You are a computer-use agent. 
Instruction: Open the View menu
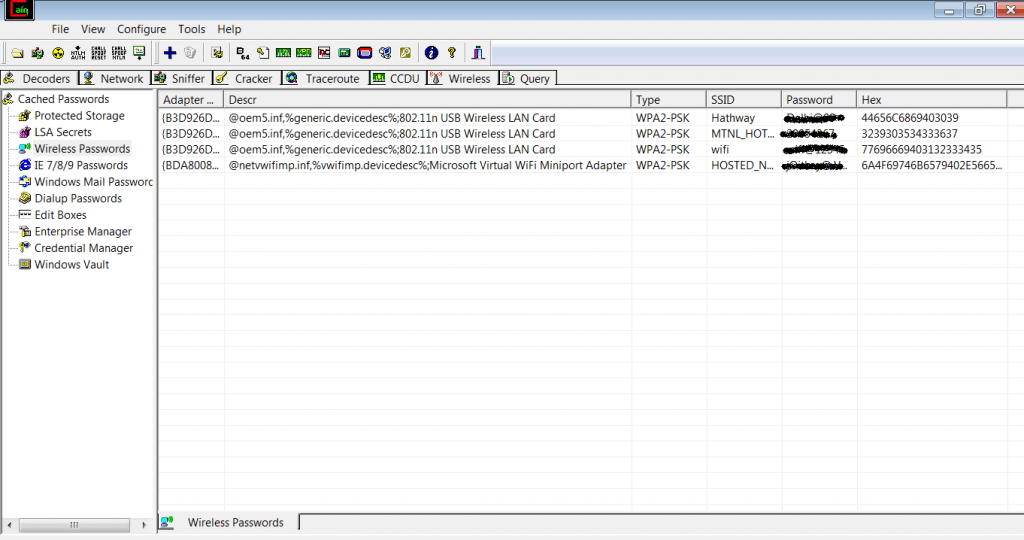pos(93,29)
